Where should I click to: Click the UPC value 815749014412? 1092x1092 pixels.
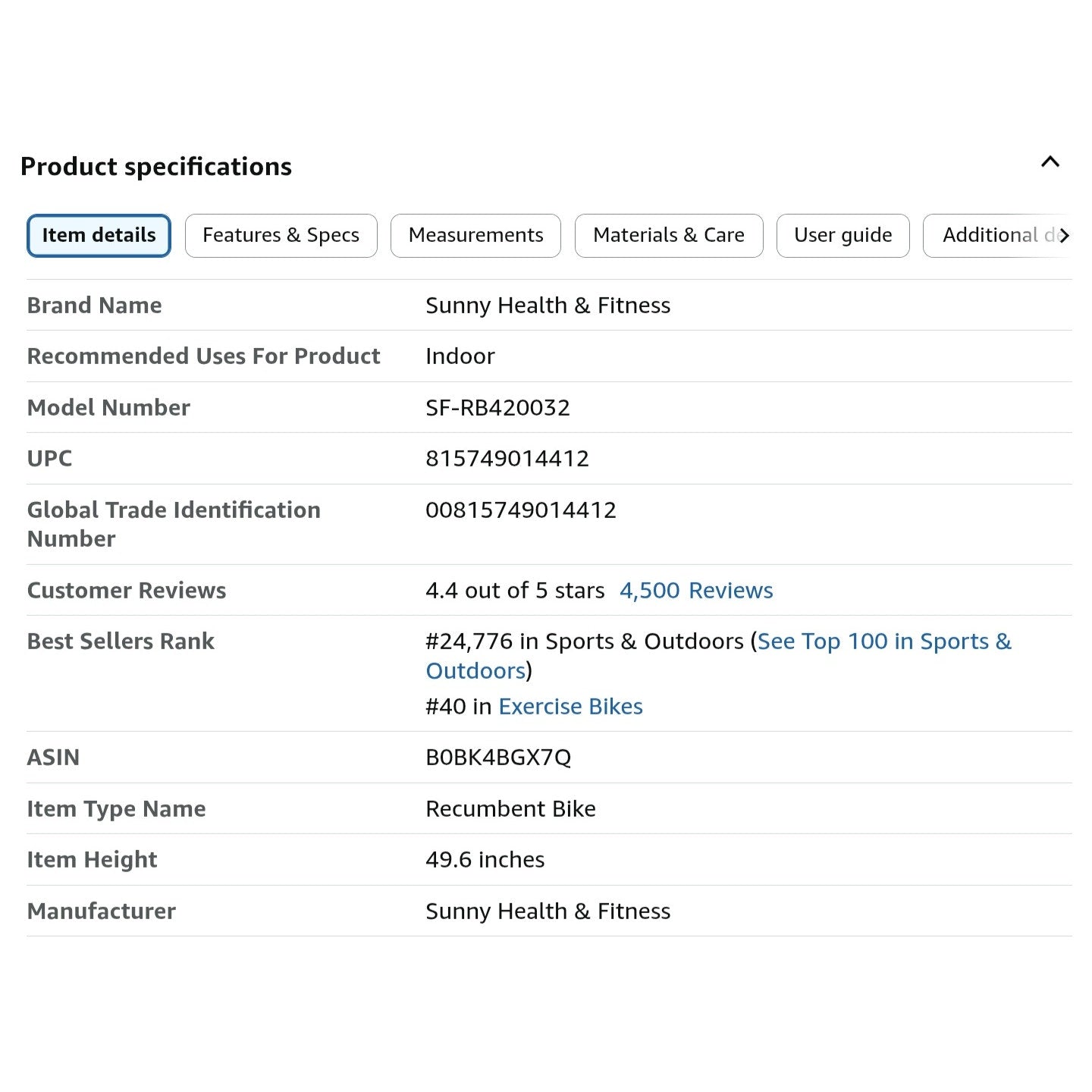tap(507, 459)
